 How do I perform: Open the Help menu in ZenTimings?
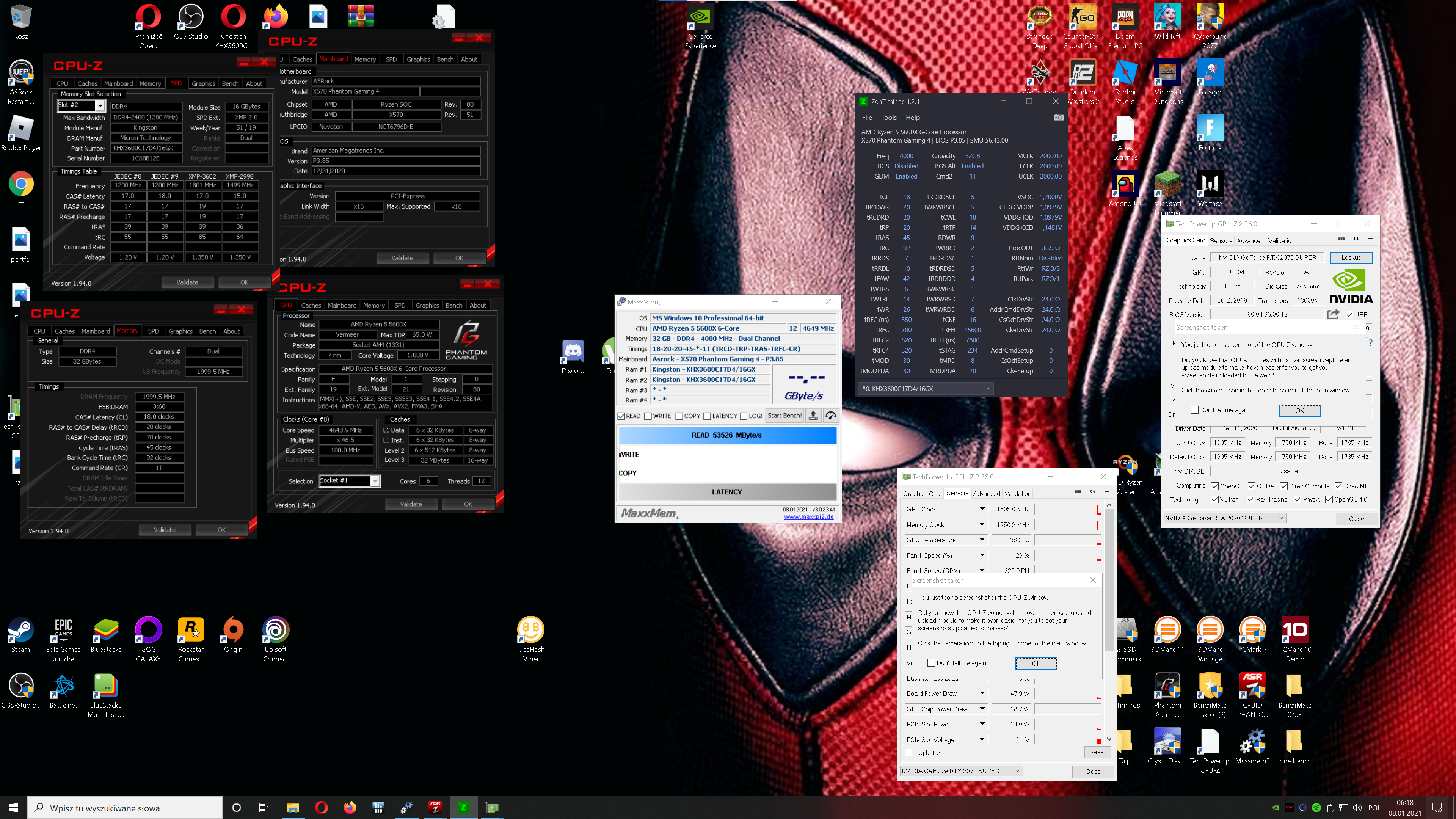[912, 118]
